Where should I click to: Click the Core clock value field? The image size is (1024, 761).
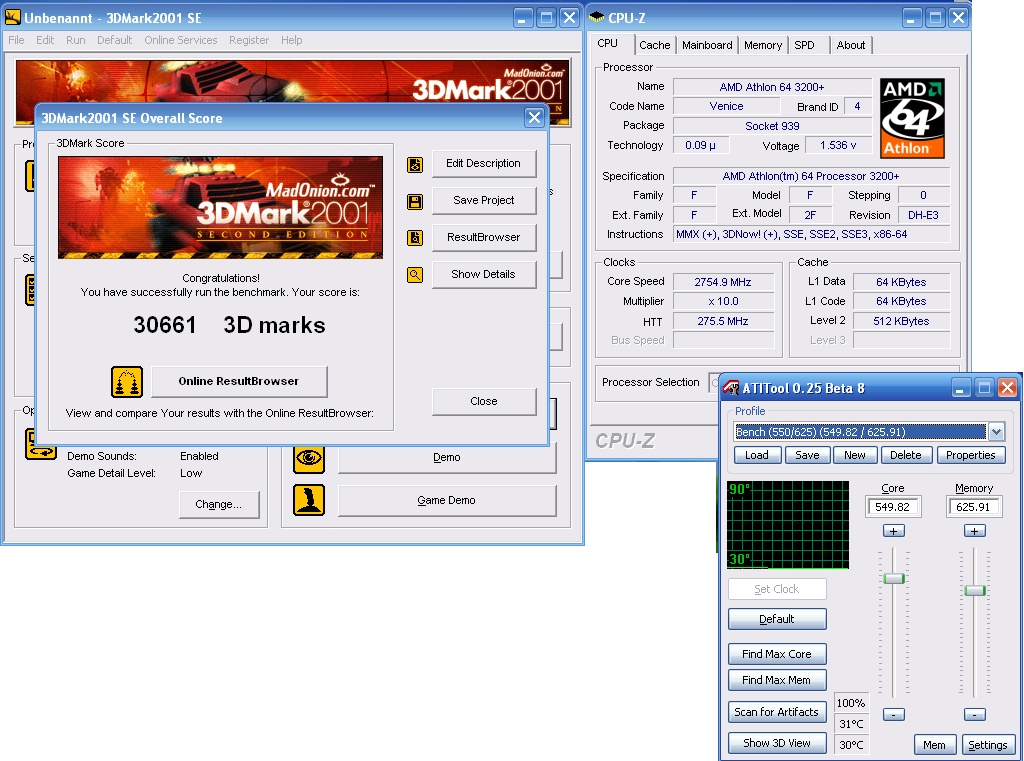pos(893,507)
